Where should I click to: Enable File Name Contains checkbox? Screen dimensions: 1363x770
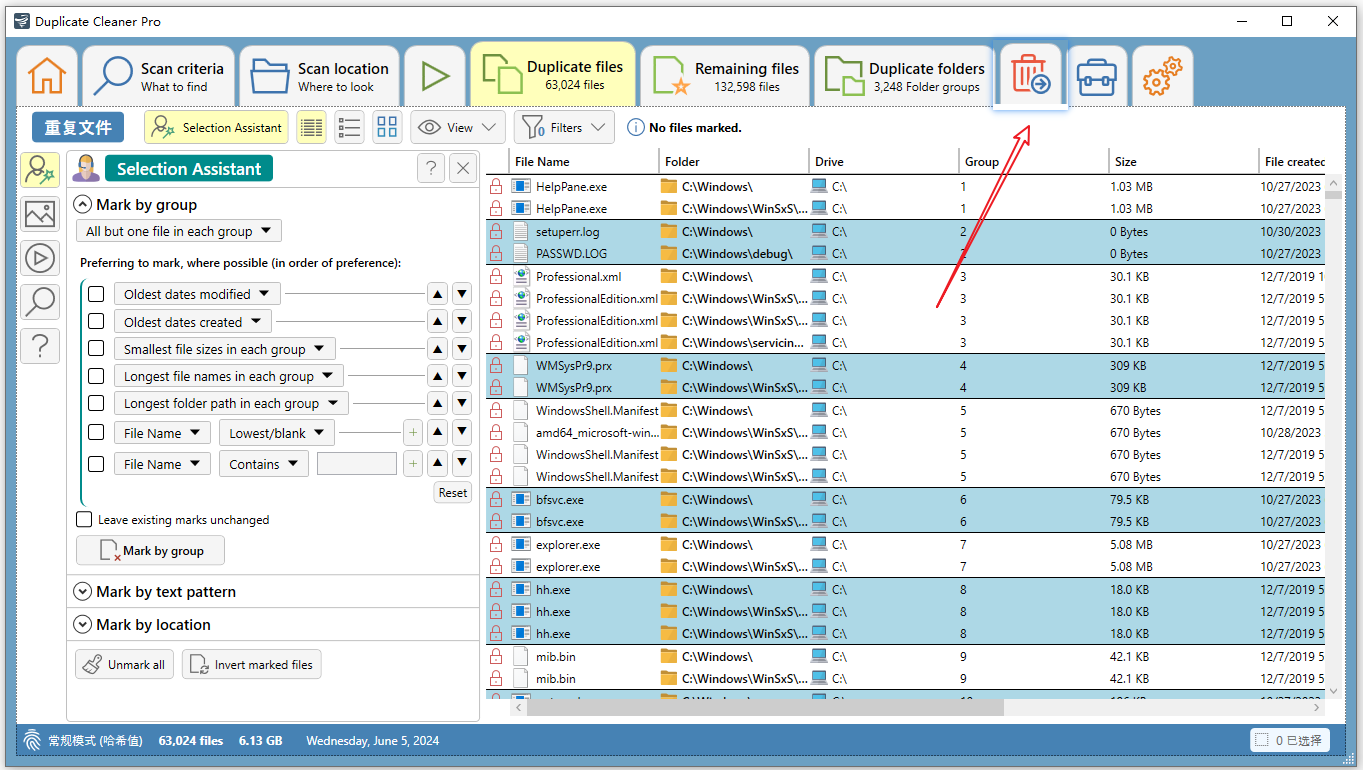tap(96, 464)
